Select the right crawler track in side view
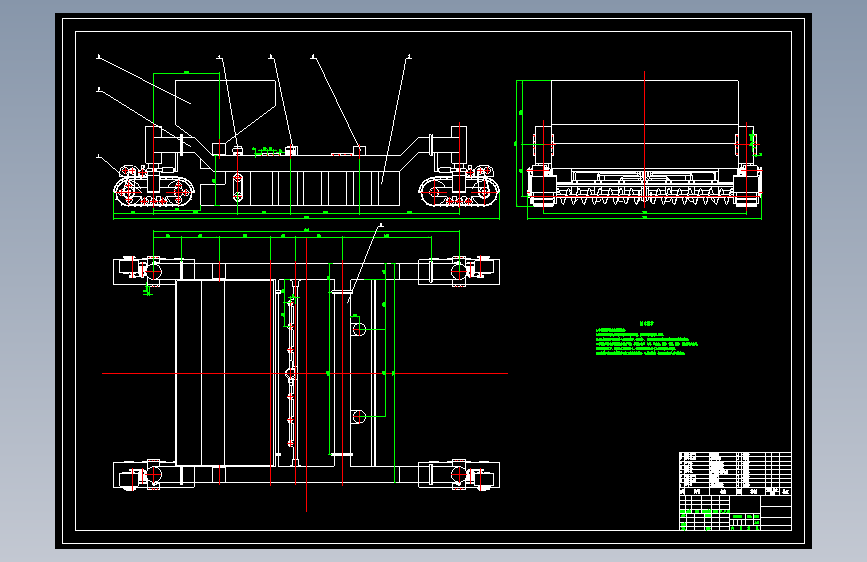Viewport: 867px width, 562px height. (459, 191)
